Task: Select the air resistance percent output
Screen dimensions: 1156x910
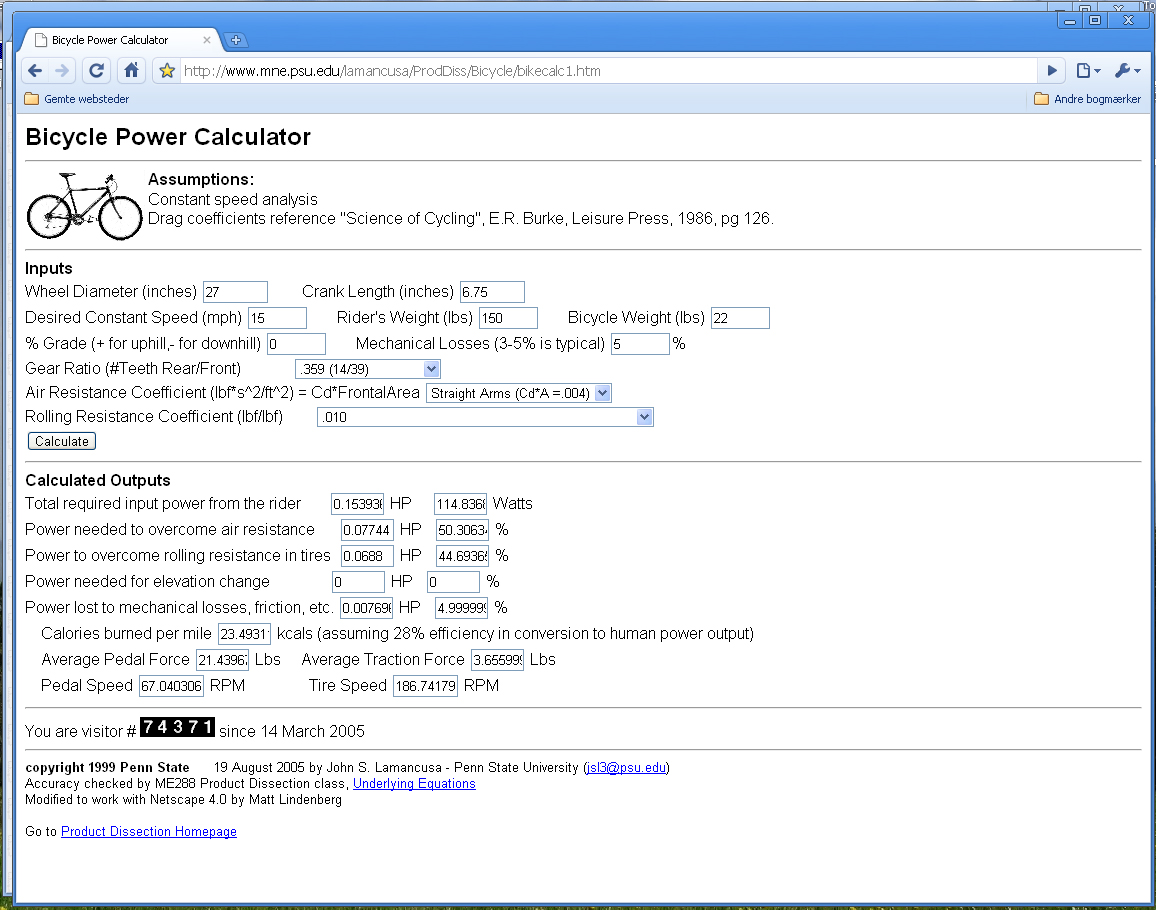Action: pyautogui.click(x=462, y=529)
